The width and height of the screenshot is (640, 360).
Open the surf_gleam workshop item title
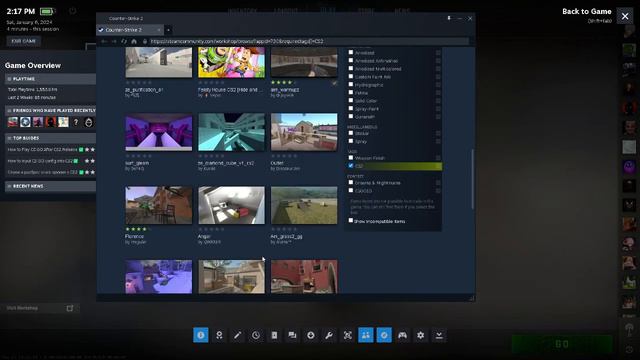137,163
